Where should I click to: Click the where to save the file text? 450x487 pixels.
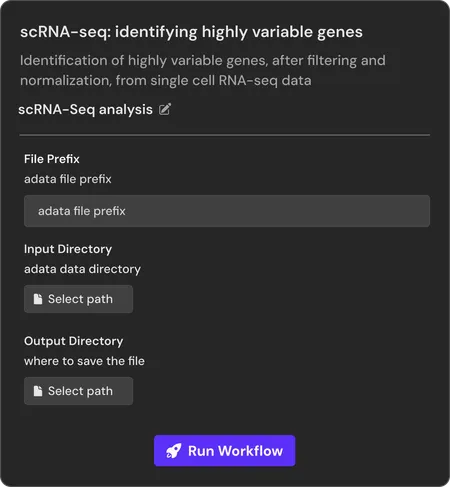[x=84, y=361]
